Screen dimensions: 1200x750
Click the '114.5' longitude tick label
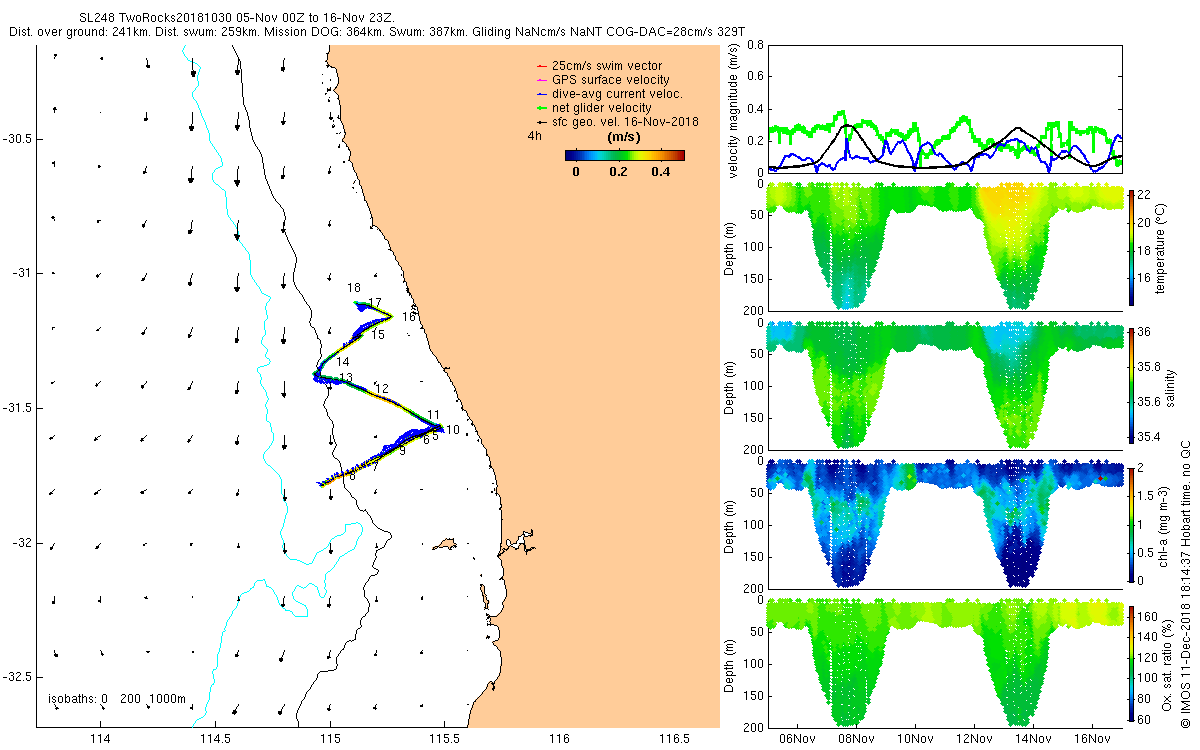[x=214, y=739]
